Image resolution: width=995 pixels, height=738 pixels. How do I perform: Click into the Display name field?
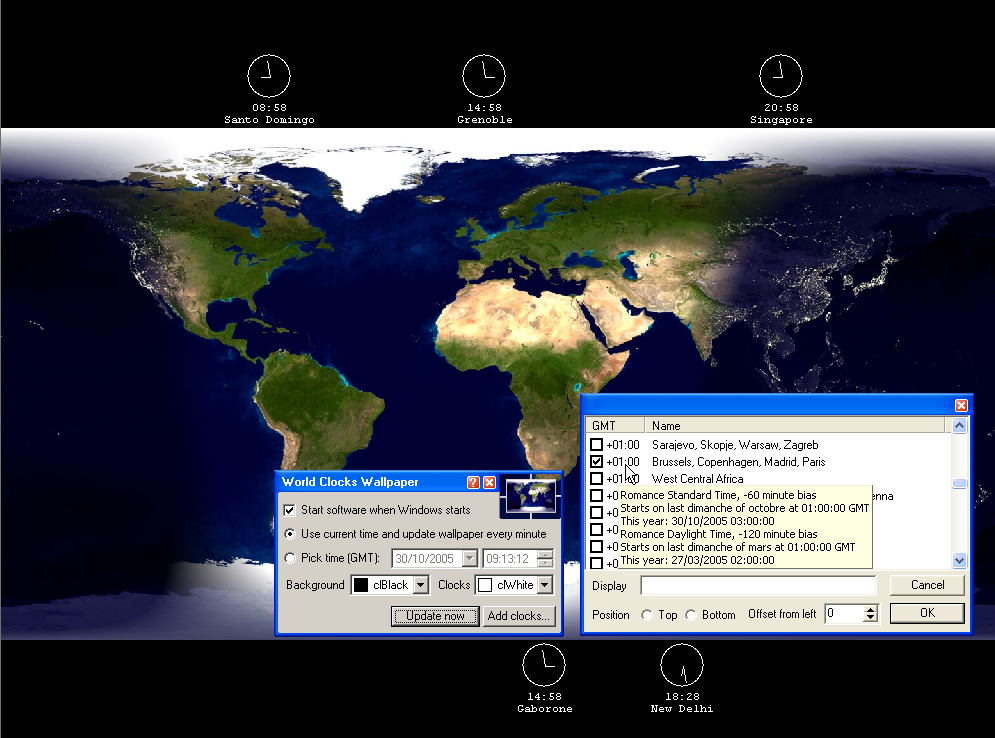coord(758,586)
